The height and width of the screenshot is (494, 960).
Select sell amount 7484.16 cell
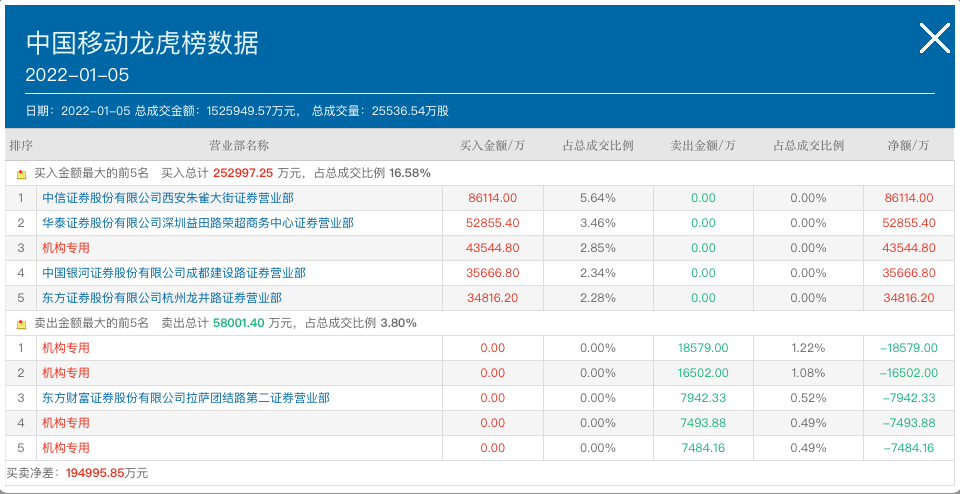(x=703, y=448)
